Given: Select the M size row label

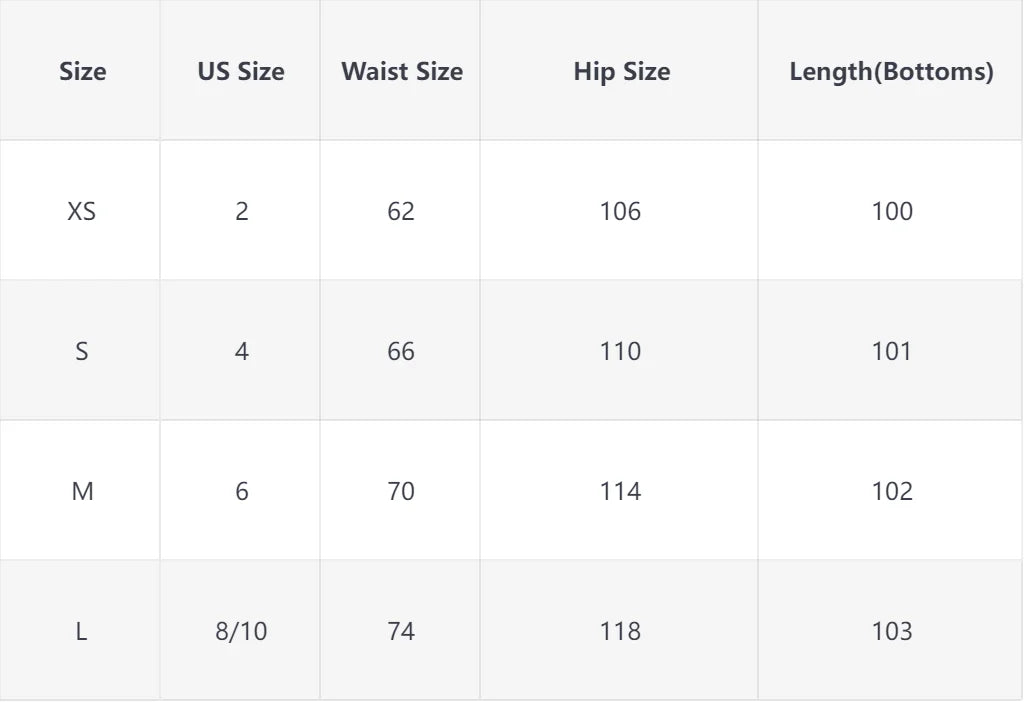Looking at the screenshot, I should [x=82, y=491].
